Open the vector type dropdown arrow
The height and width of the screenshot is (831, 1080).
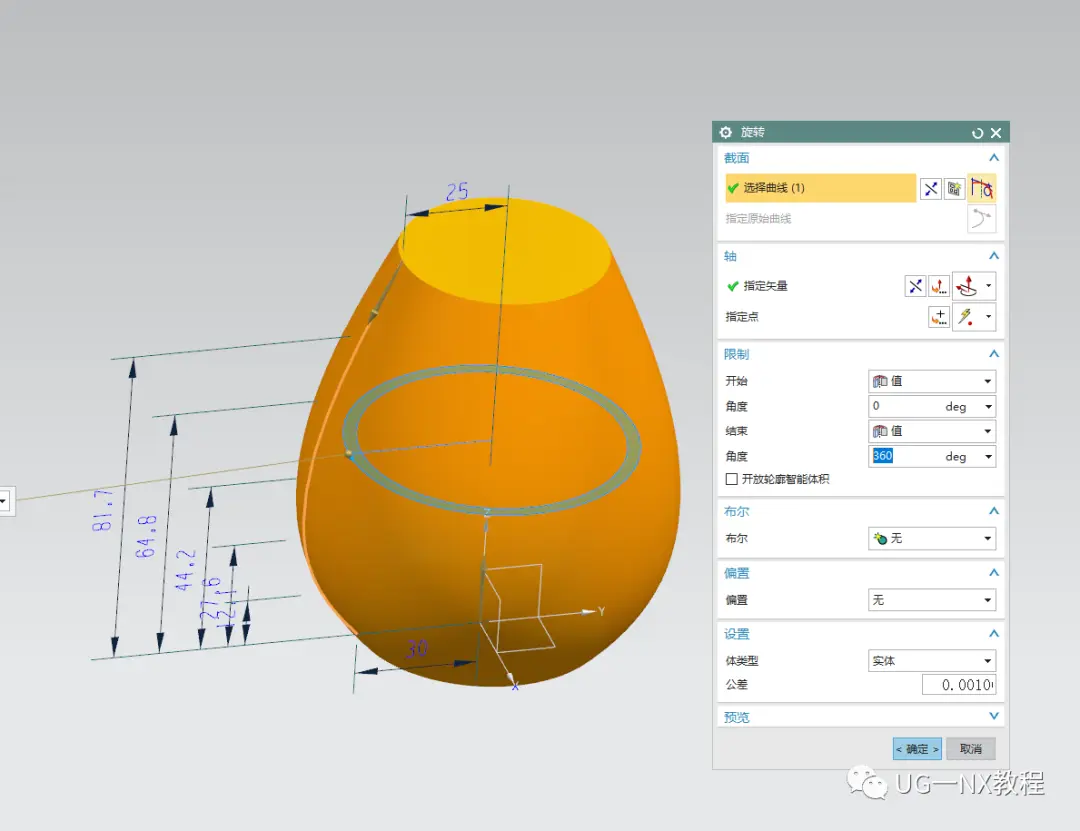pyautogui.click(x=988, y=286)
